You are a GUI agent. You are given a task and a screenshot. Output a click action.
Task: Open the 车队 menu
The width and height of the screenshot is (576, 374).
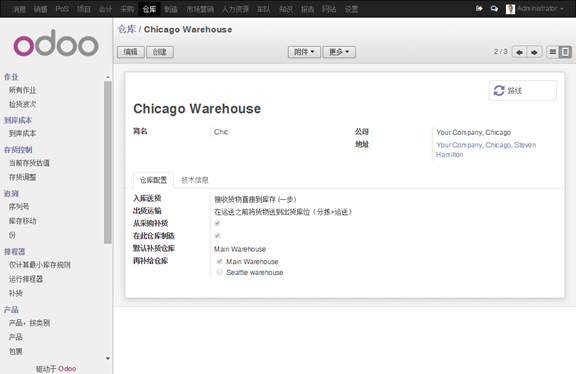coord(264,9)
